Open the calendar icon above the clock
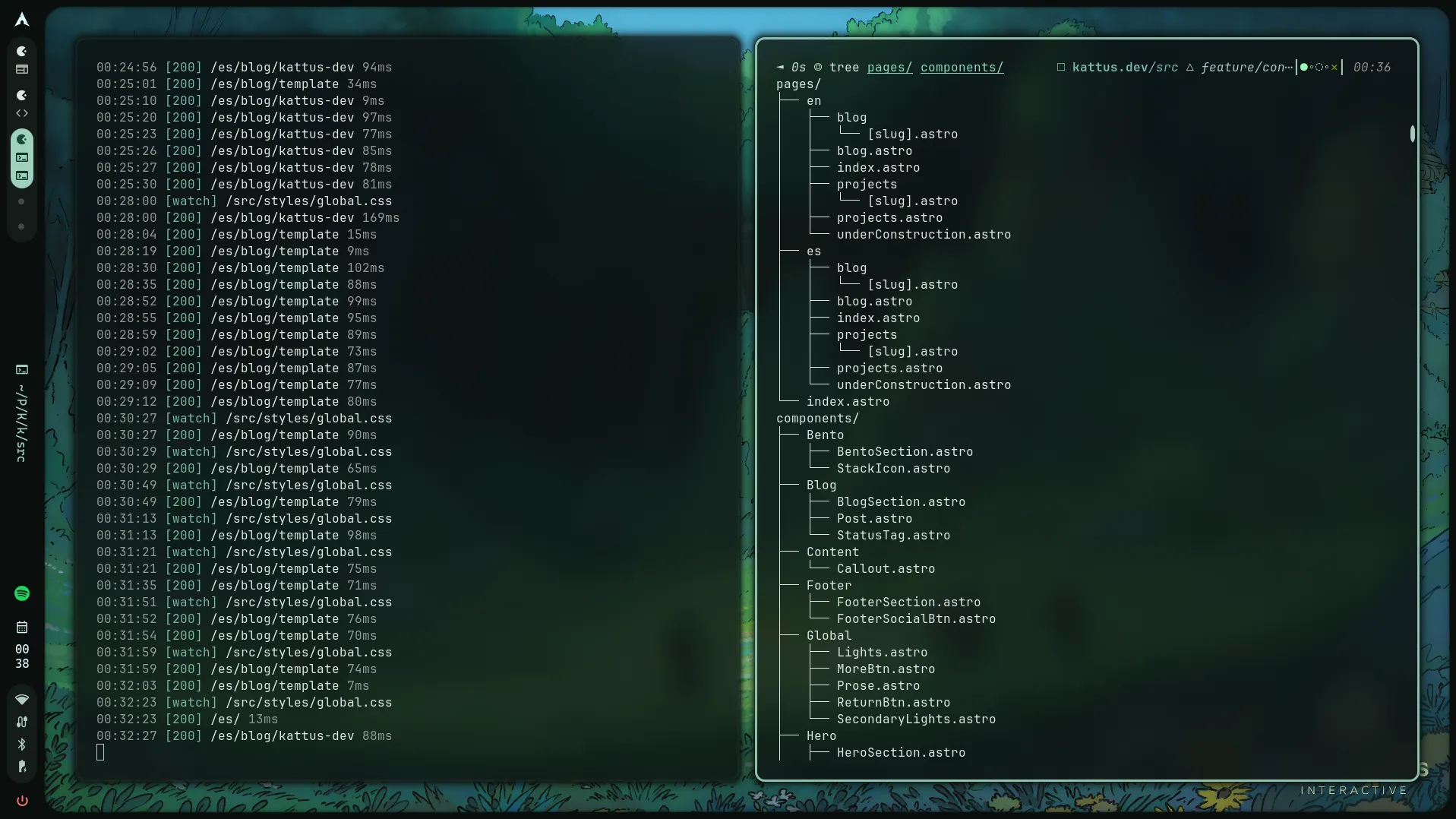 22,628
